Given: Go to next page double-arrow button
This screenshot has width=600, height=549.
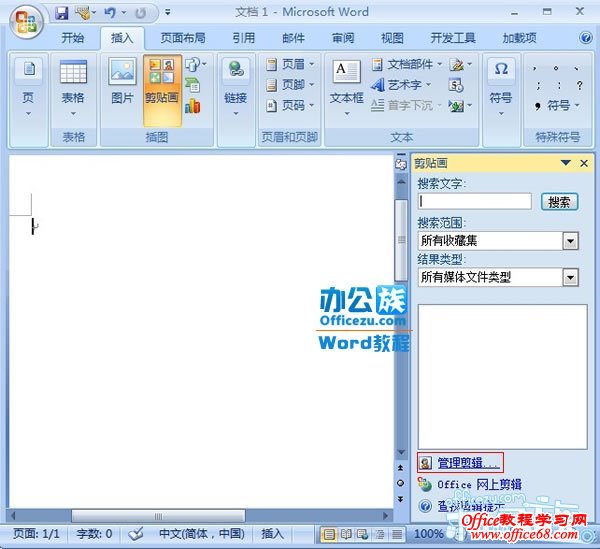Looking at the screenshot, I should click(401, 499).
